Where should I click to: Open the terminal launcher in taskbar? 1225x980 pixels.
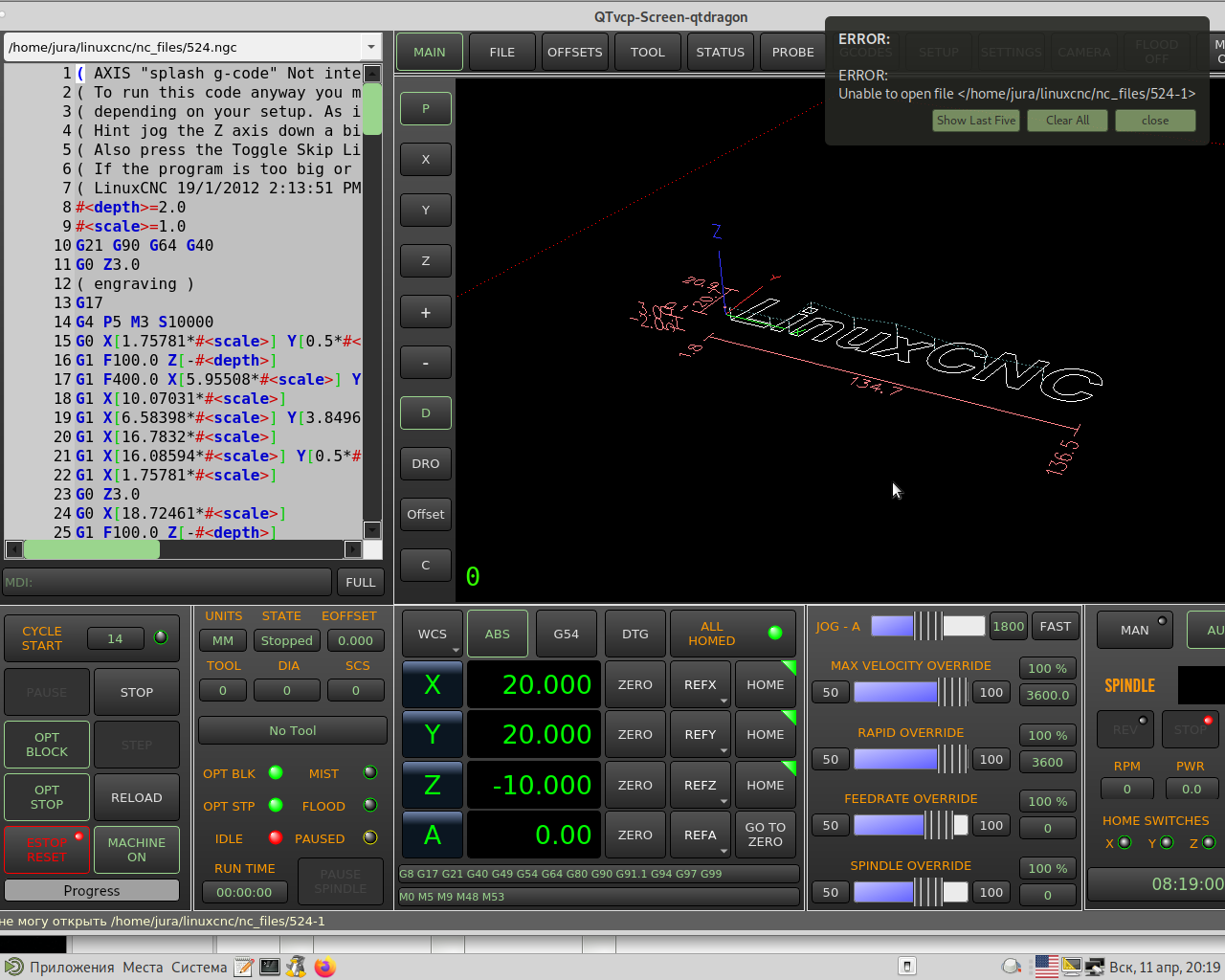(x=270, y=967)
